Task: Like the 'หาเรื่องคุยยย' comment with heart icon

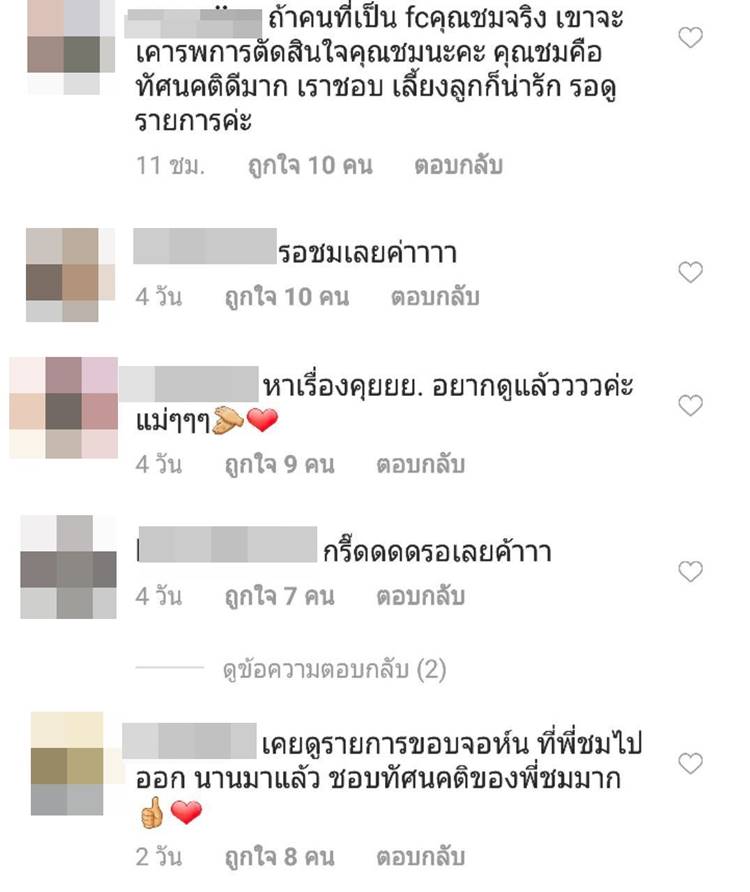Action: [690, 405]
